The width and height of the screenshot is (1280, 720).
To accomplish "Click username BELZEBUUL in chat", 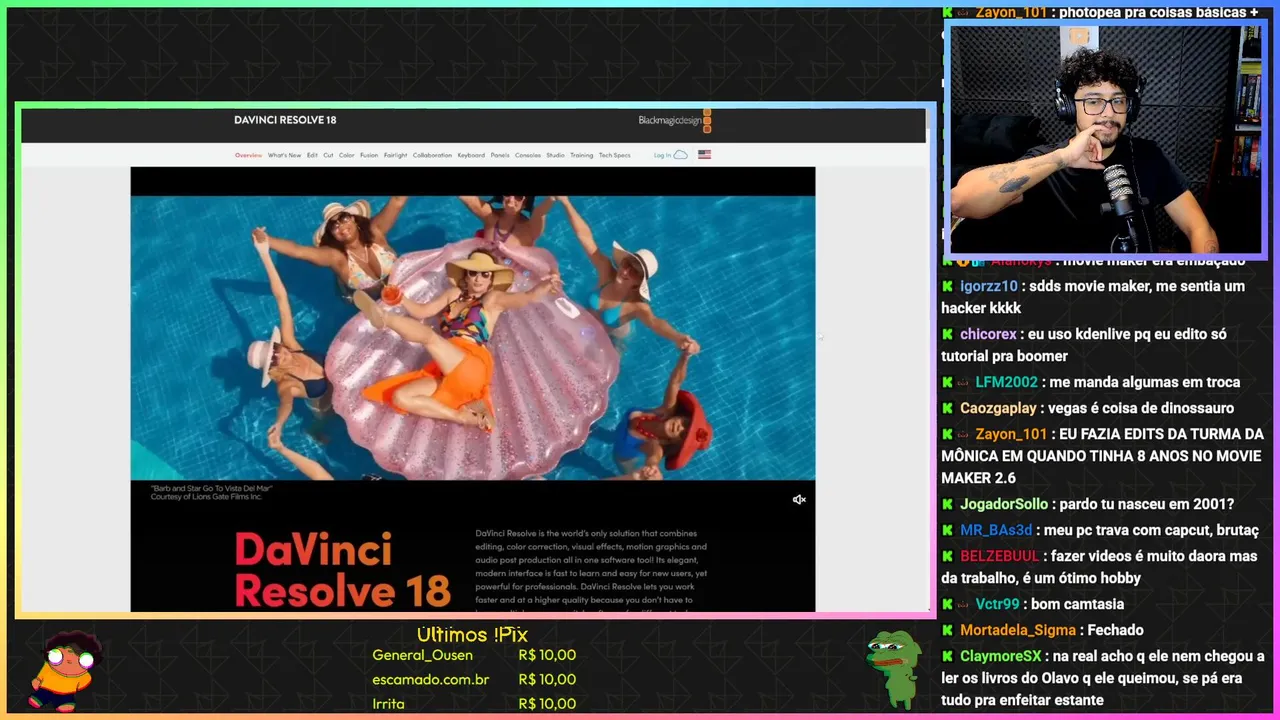I will 1000,556.
